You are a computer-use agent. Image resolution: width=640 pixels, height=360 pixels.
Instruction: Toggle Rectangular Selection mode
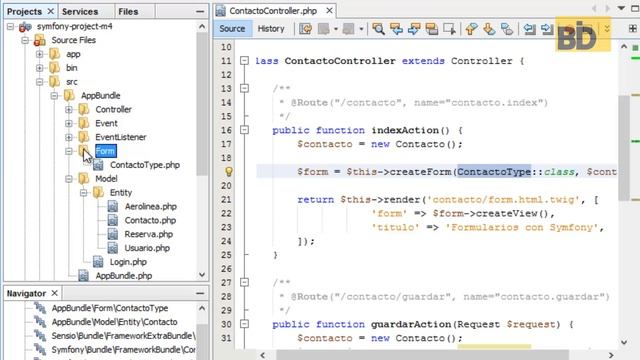point(449,29)
